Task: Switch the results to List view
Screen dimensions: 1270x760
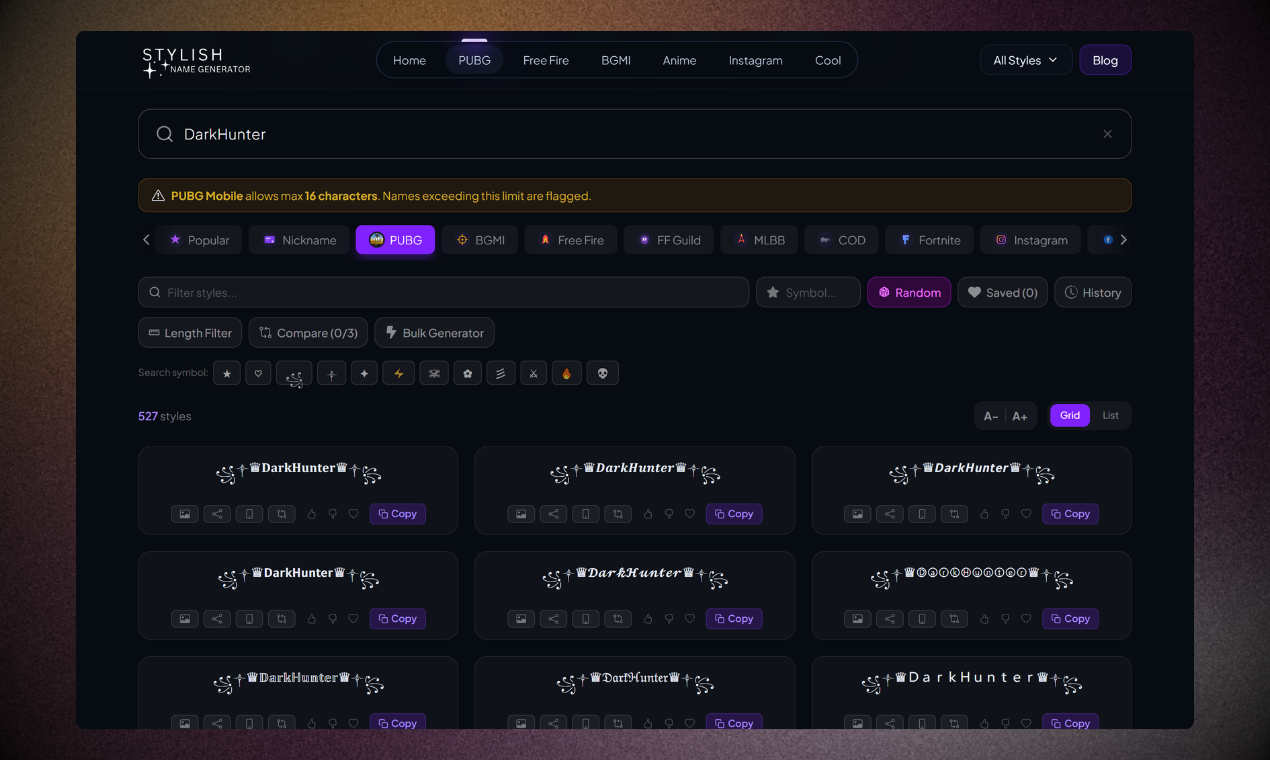Action: 1110,415
